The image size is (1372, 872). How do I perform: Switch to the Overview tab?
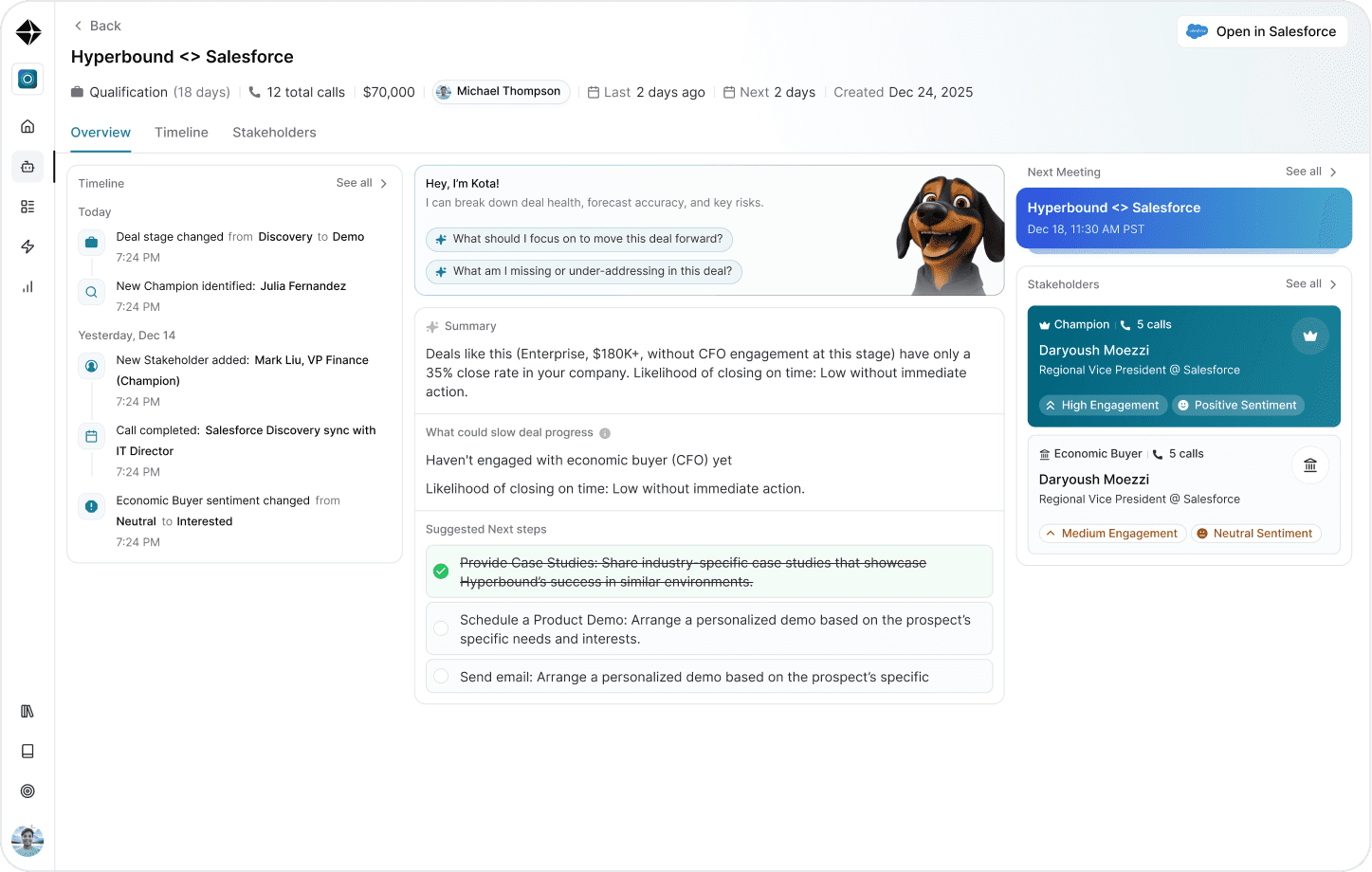pos(101,133)
